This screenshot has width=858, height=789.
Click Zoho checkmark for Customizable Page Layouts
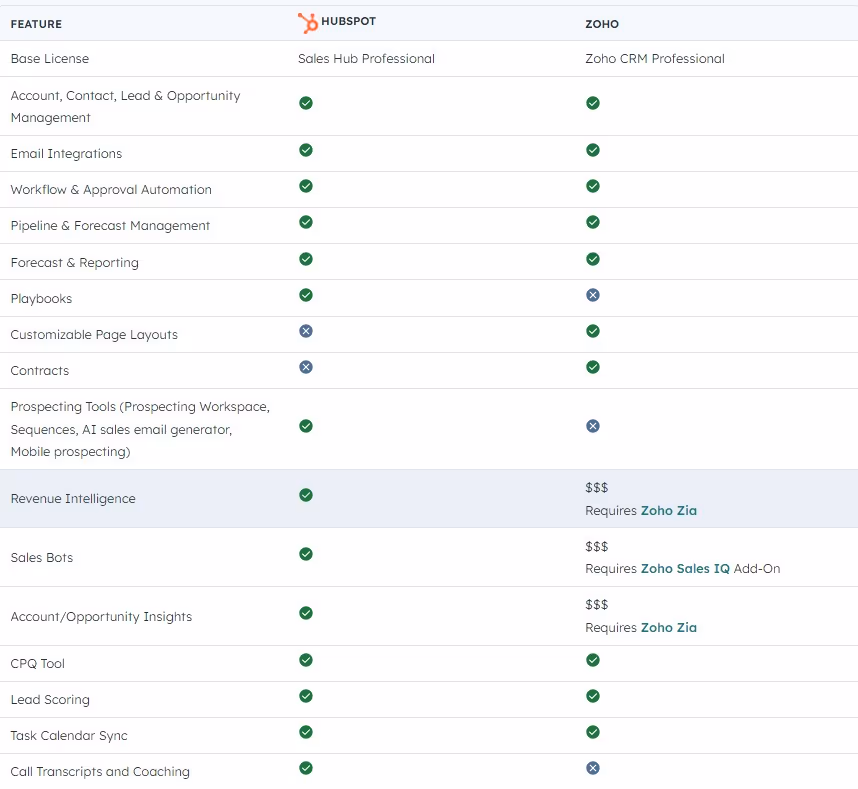pyautogui.click(x=593, y=331)
